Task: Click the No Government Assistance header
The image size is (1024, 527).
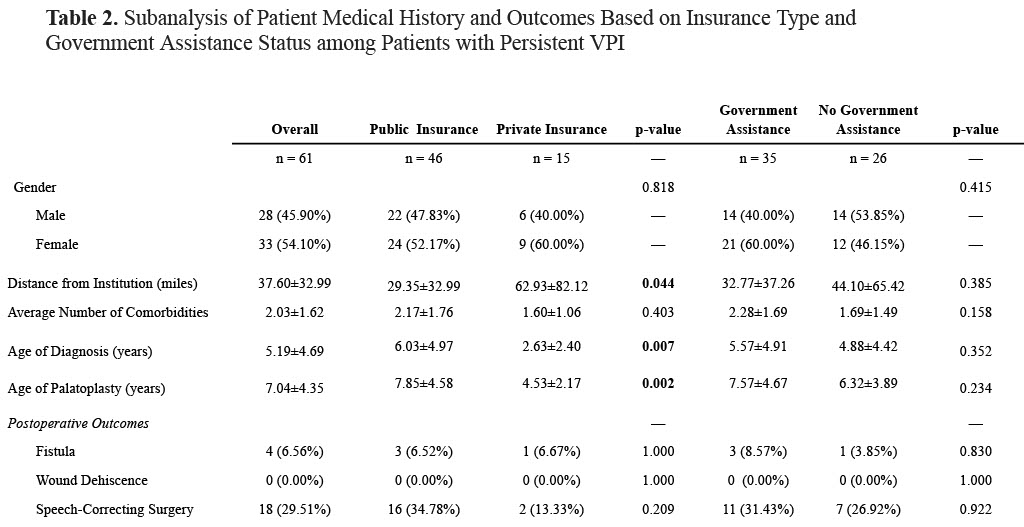Action: [x=868, y=120]
